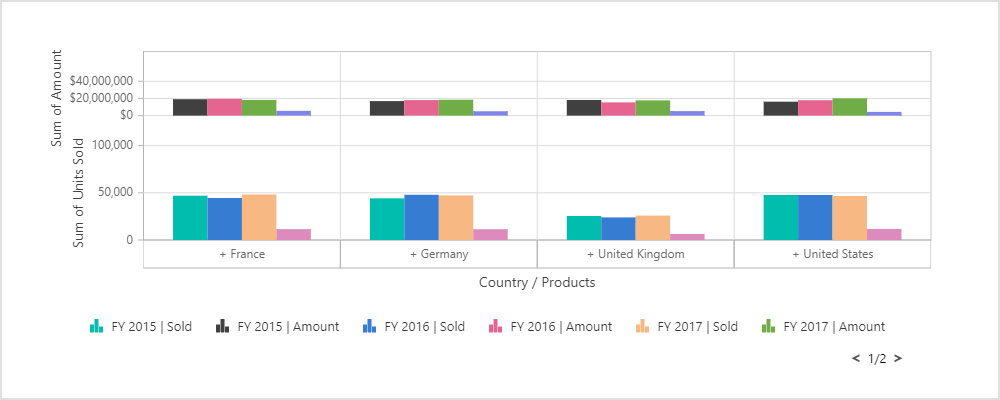The width and height of the screenshot is (1000, 400).
Task: Go to next legend page arrow
Action: (898, 358)
